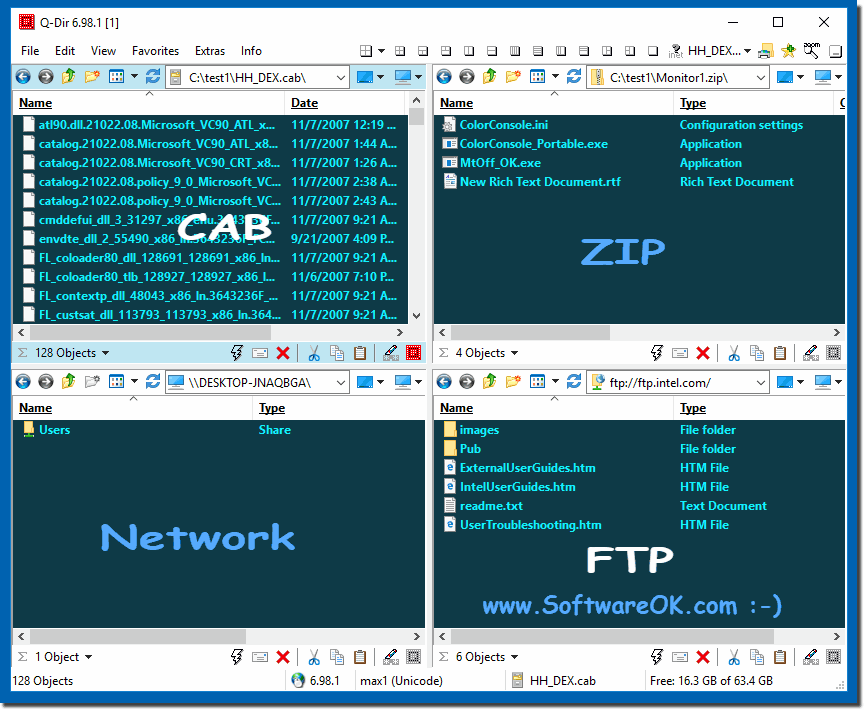The image size is (864, 710).
Task: Go up one level in FTP pane
Action: [490, 381]
